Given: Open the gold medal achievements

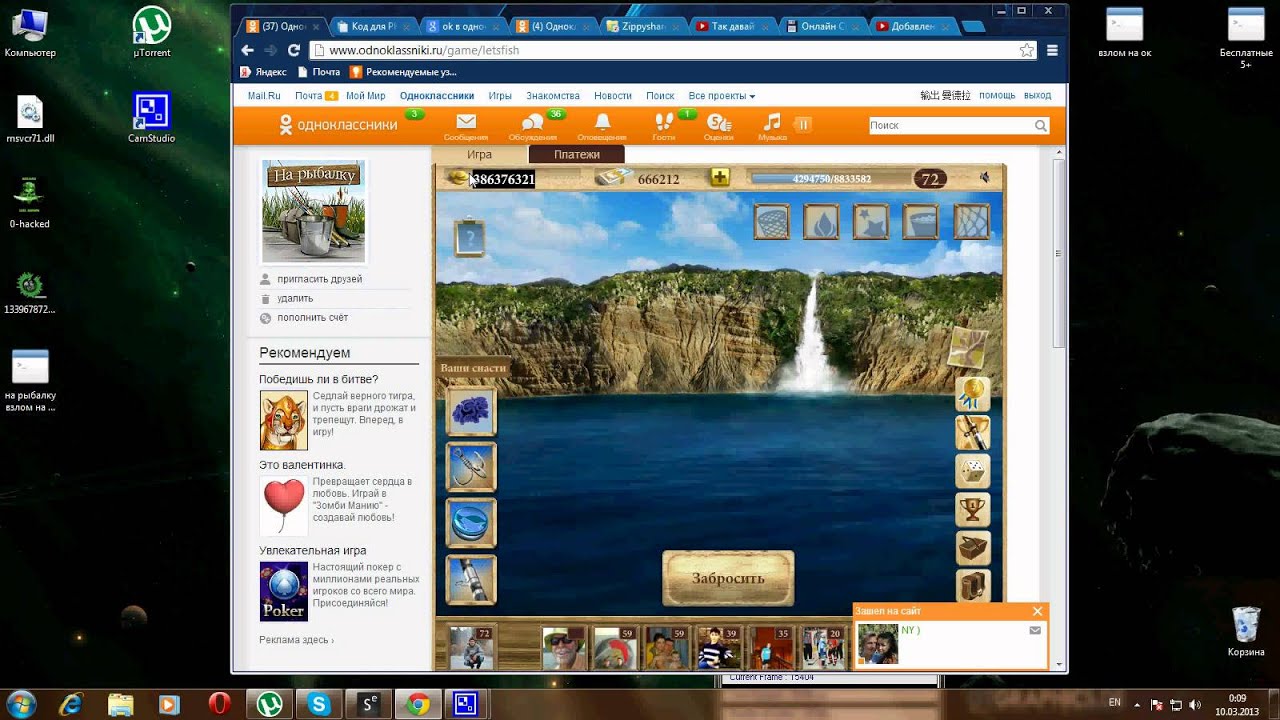Looking at the screenshot, I should [x=973, y=394].
